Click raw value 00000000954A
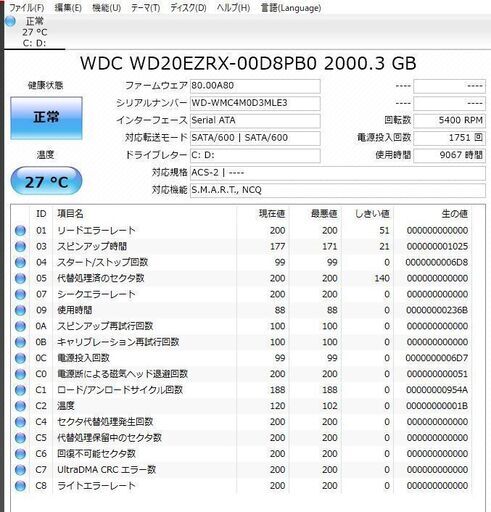 [437, 390]
